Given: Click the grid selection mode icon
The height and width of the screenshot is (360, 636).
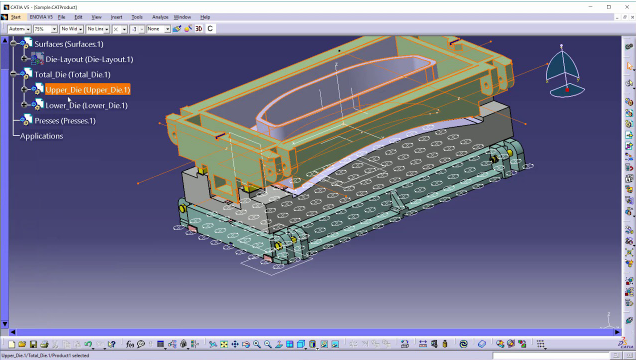Looking at the screenshot, I should pos(540,344).
